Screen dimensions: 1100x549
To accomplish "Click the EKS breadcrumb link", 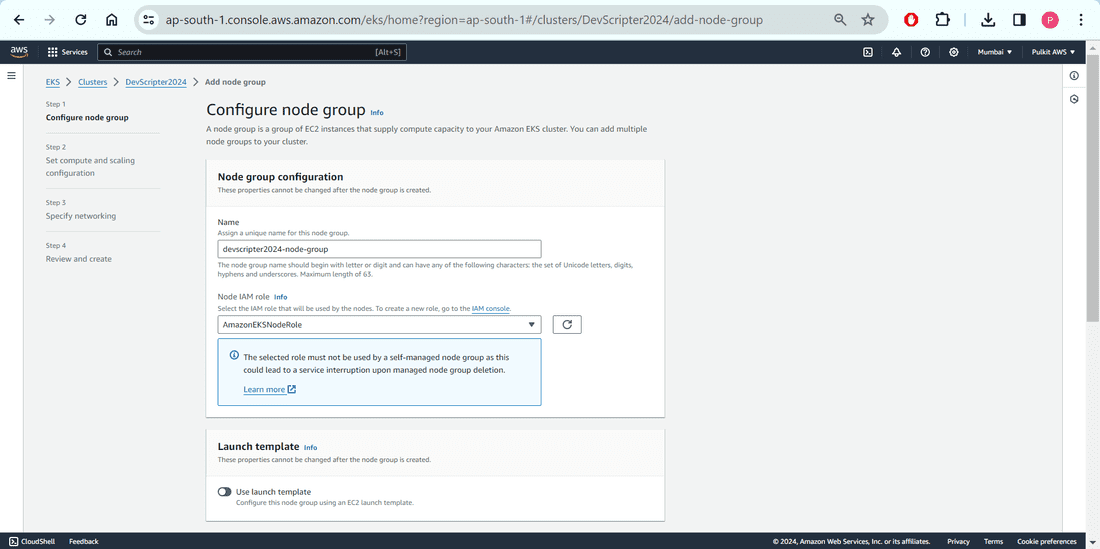I will [x=53, y=82].
